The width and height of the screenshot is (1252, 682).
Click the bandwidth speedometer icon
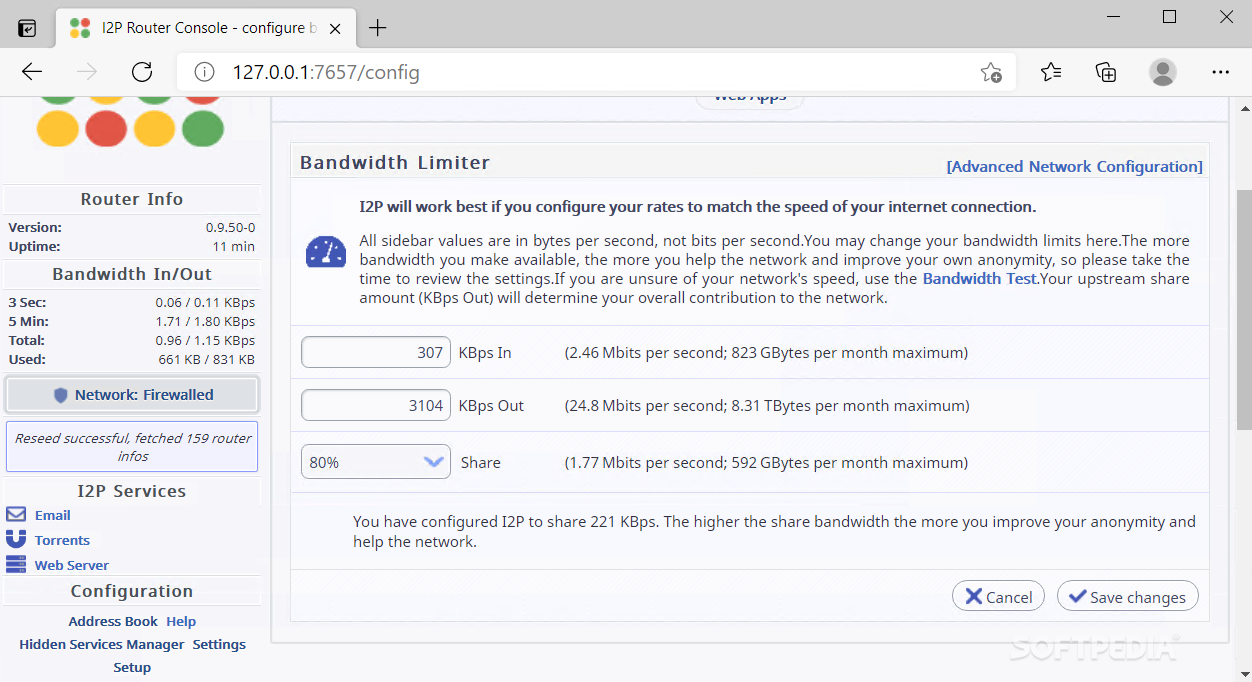325,251
